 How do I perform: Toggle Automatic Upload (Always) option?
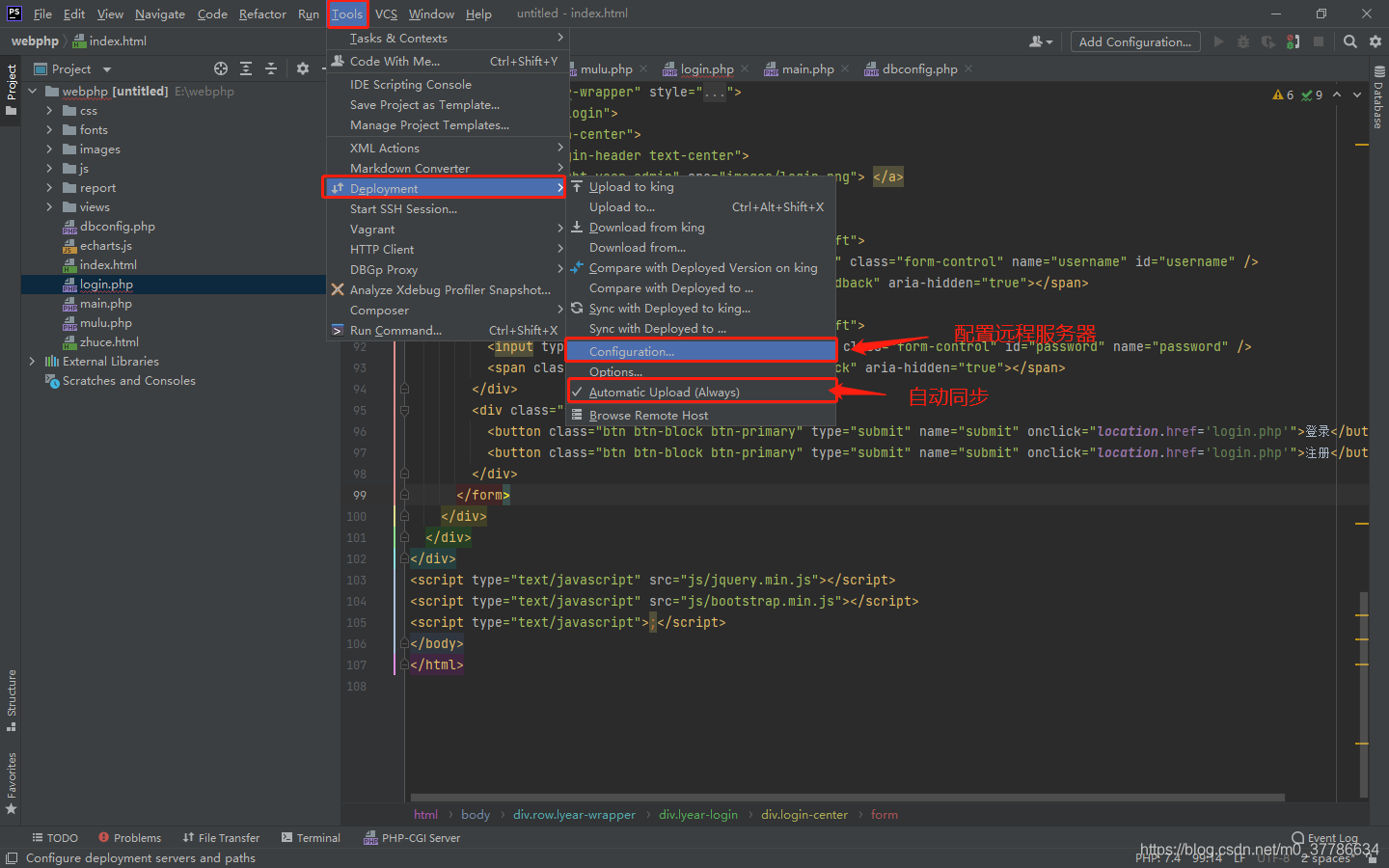[x=701, y=392]
